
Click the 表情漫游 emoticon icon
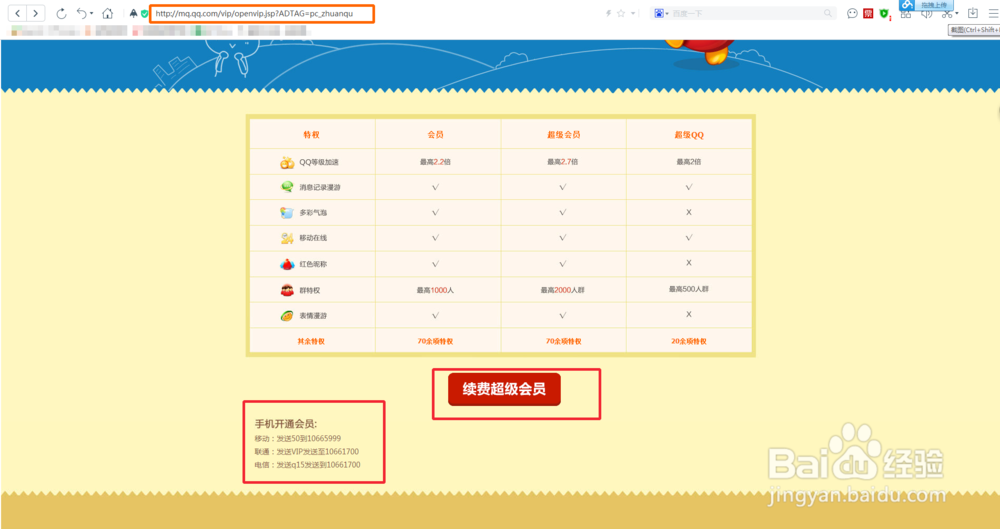click(x=287, y=316)
